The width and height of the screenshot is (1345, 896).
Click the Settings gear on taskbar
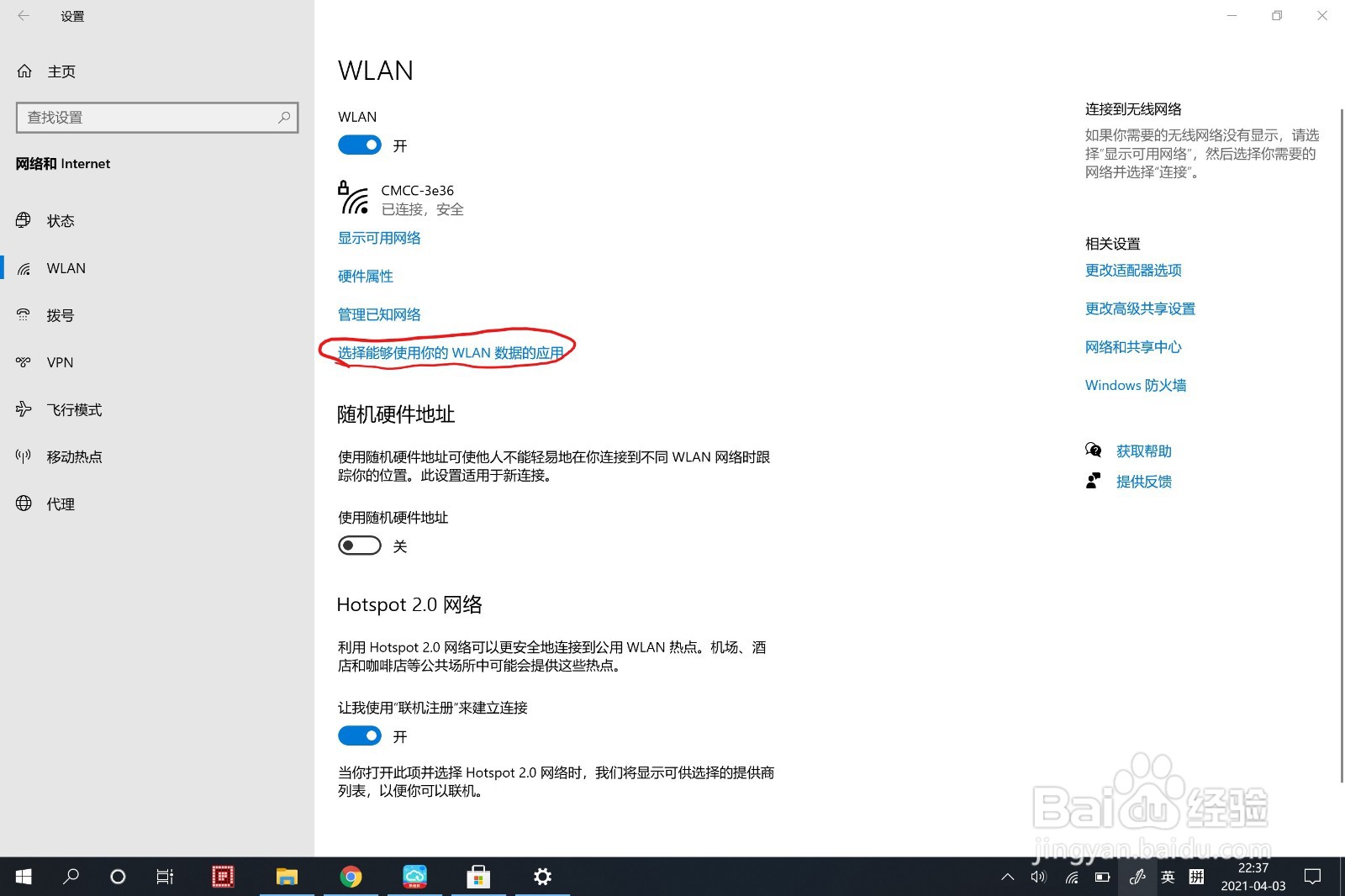[542, 877]
